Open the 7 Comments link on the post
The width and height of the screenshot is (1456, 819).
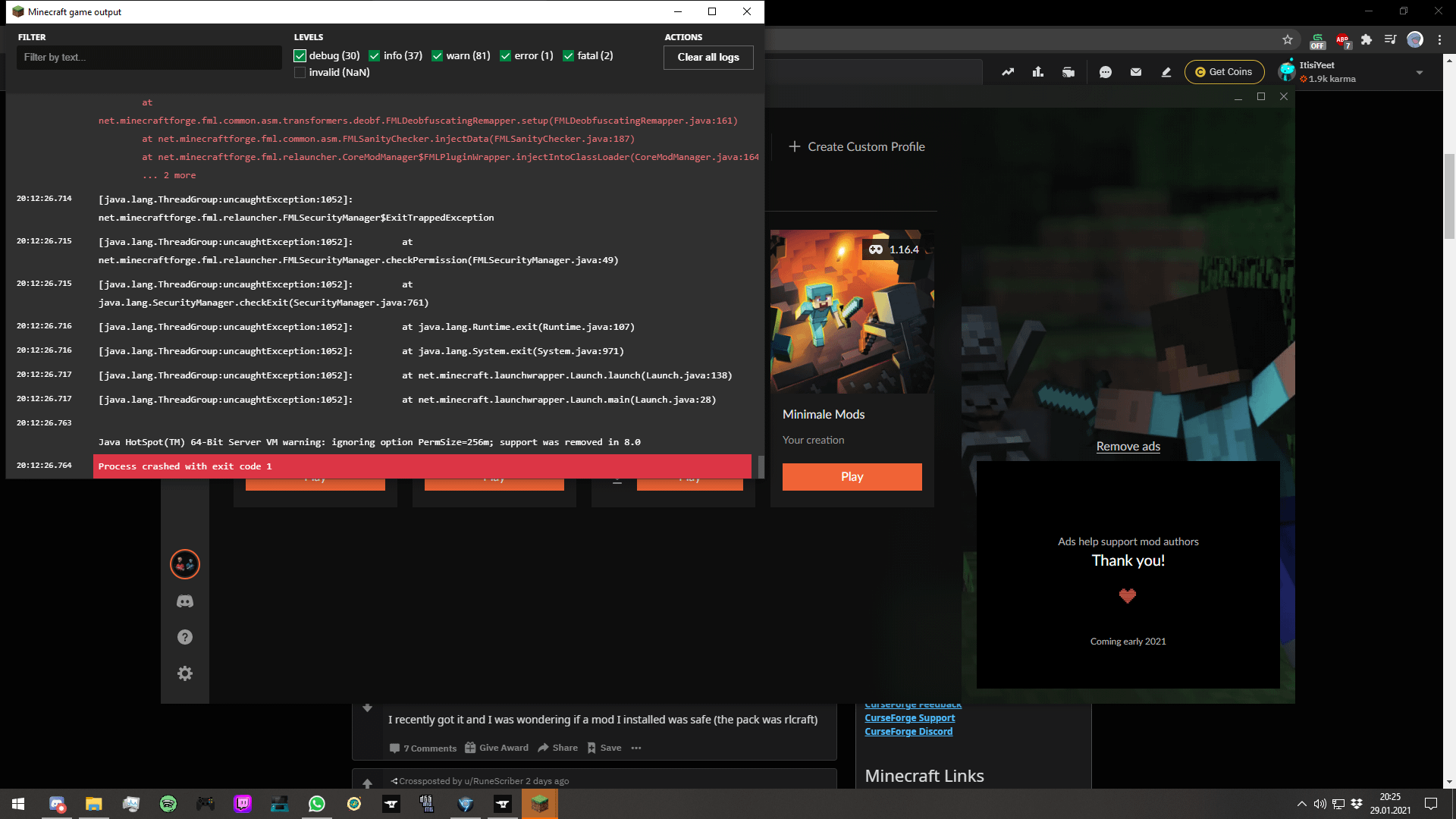[x=423, y=748]
